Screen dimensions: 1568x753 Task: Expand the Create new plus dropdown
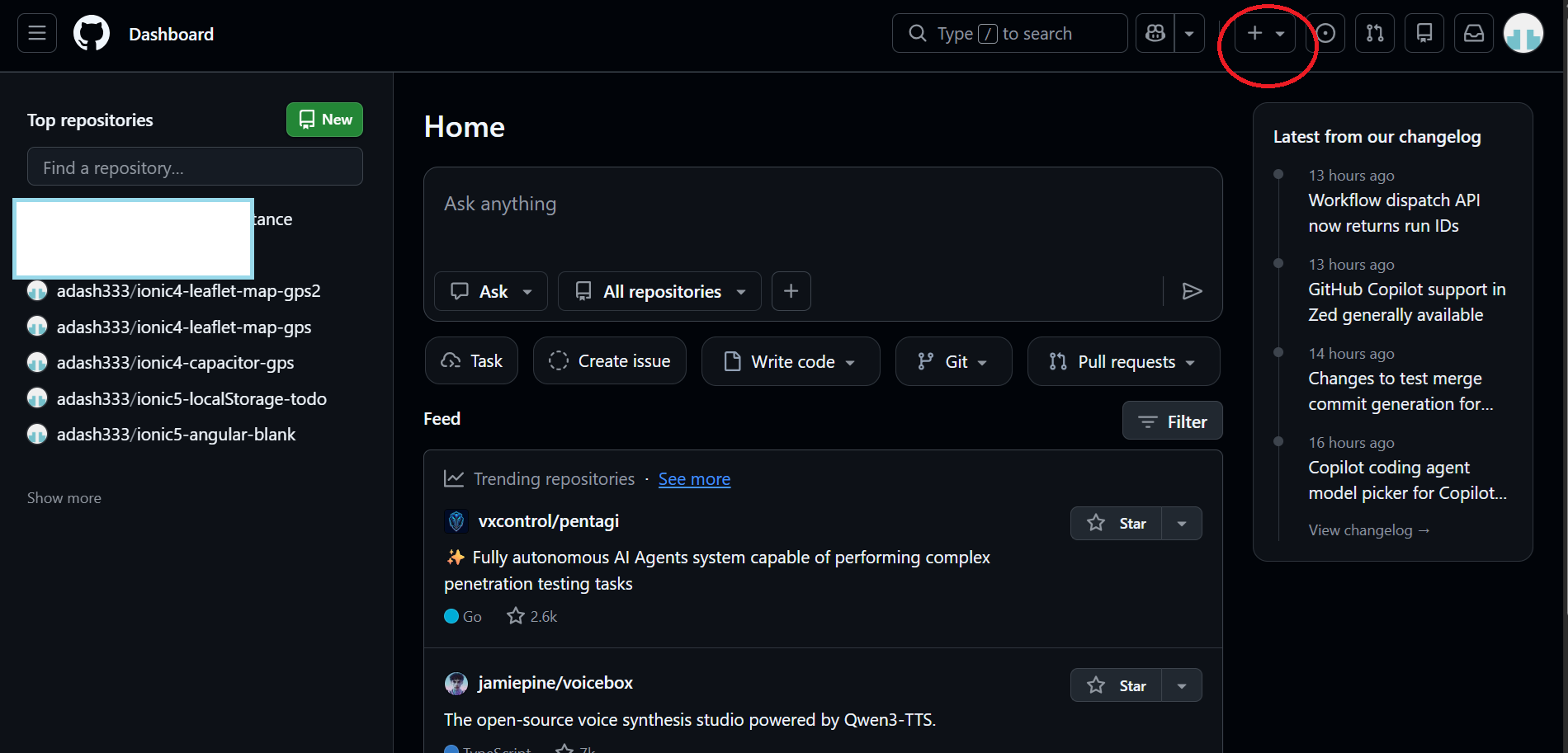(x=1265, y=34)
